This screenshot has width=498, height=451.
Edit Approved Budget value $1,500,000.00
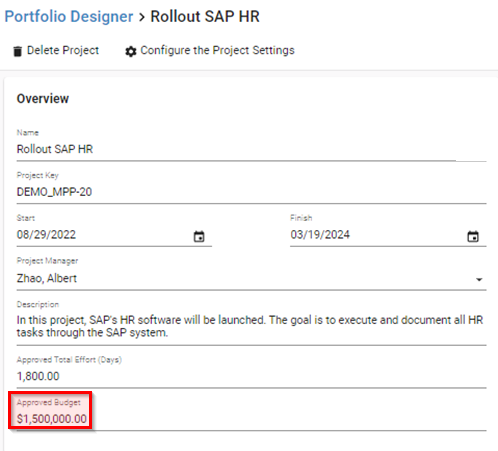(x=52, y=419)
